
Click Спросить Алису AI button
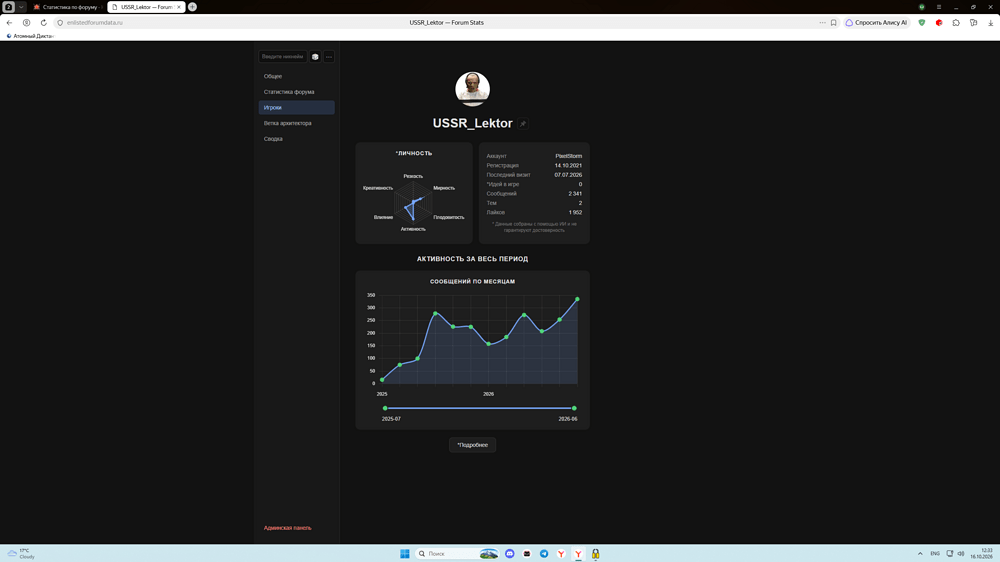pos(876,22)
